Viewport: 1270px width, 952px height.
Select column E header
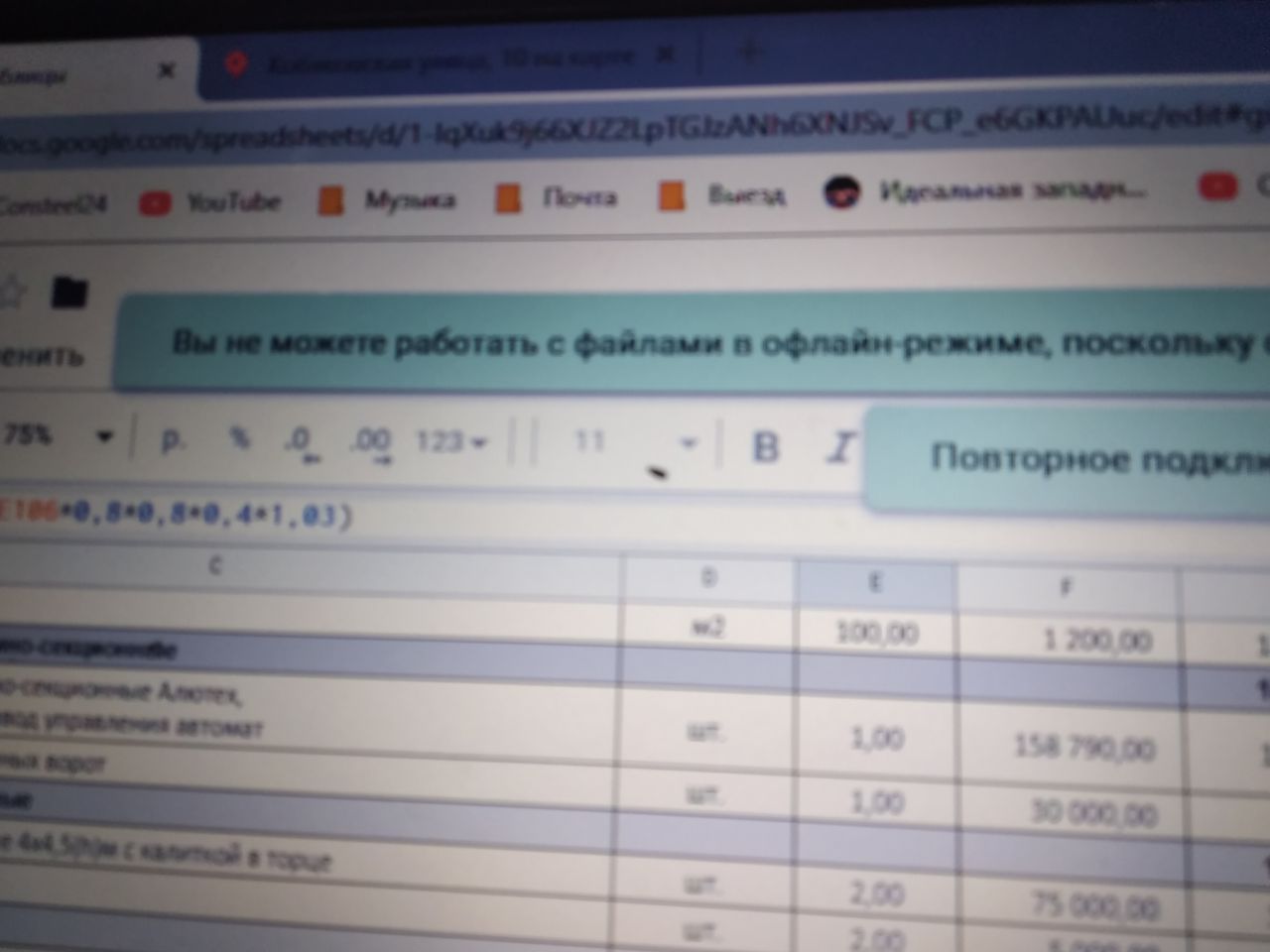pyautogui.click(x=875, y=583)
